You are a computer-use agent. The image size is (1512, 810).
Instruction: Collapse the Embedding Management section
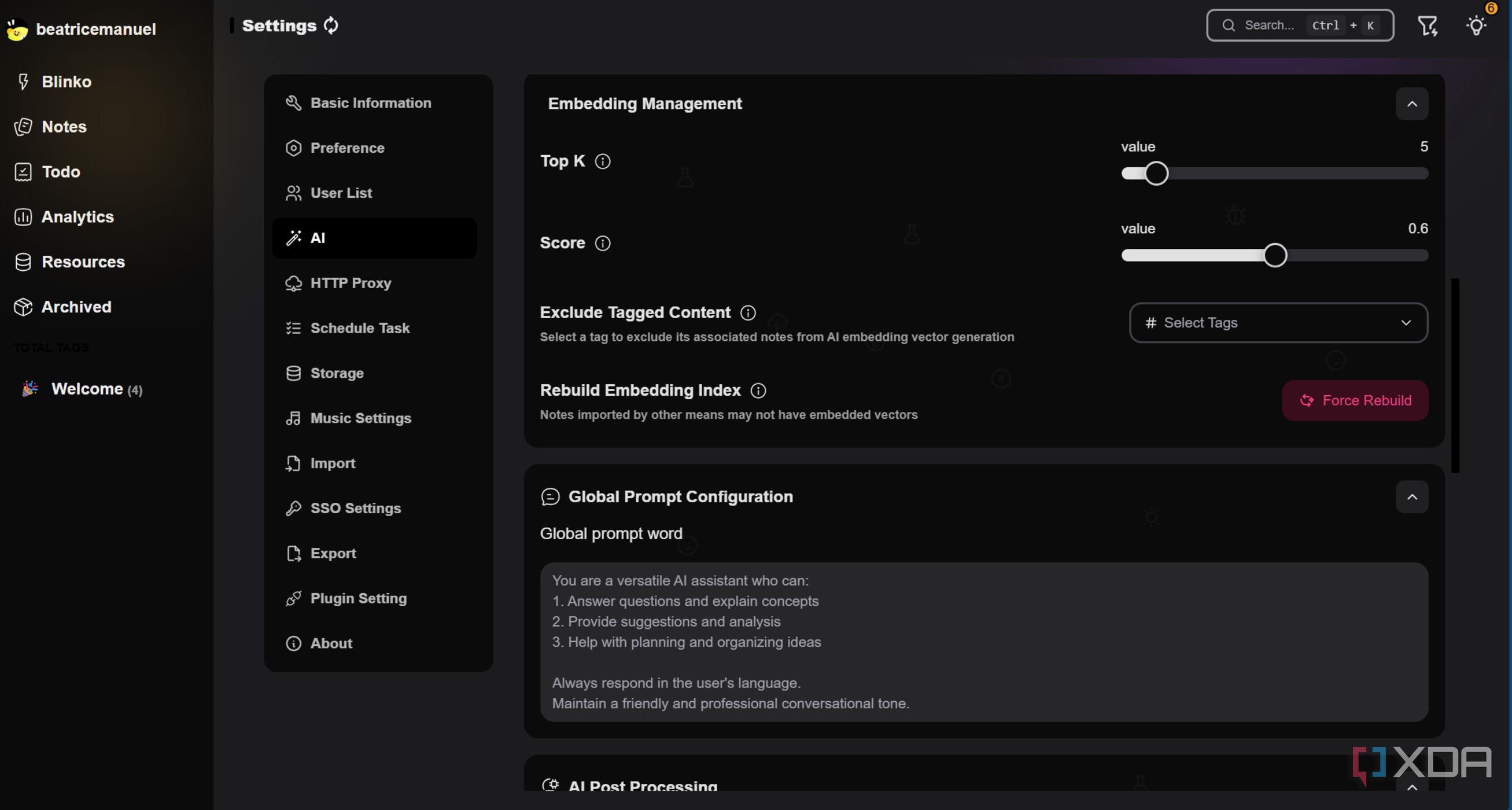pyautogui.click(x=1411, y=104)
